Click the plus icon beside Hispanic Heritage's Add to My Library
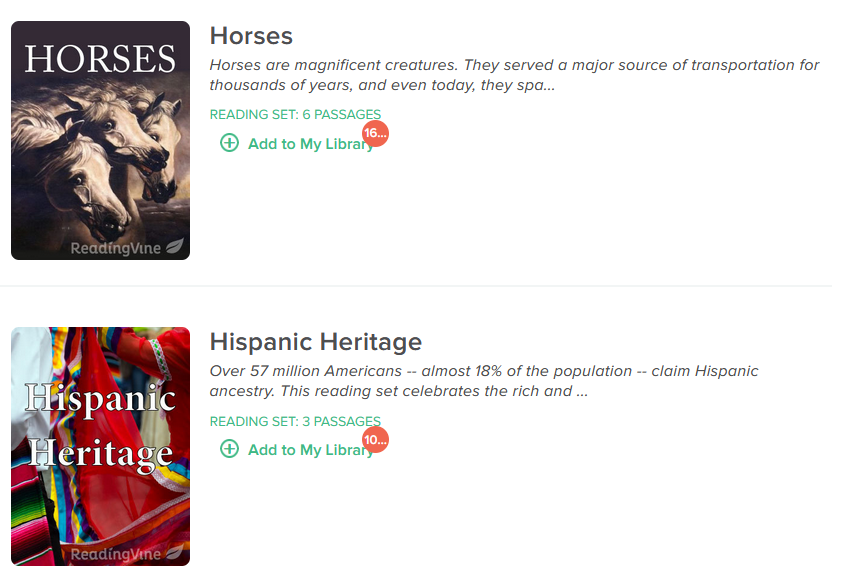This screenshot has height=580, width=843. pyautogui.click(x=230, y=449)
